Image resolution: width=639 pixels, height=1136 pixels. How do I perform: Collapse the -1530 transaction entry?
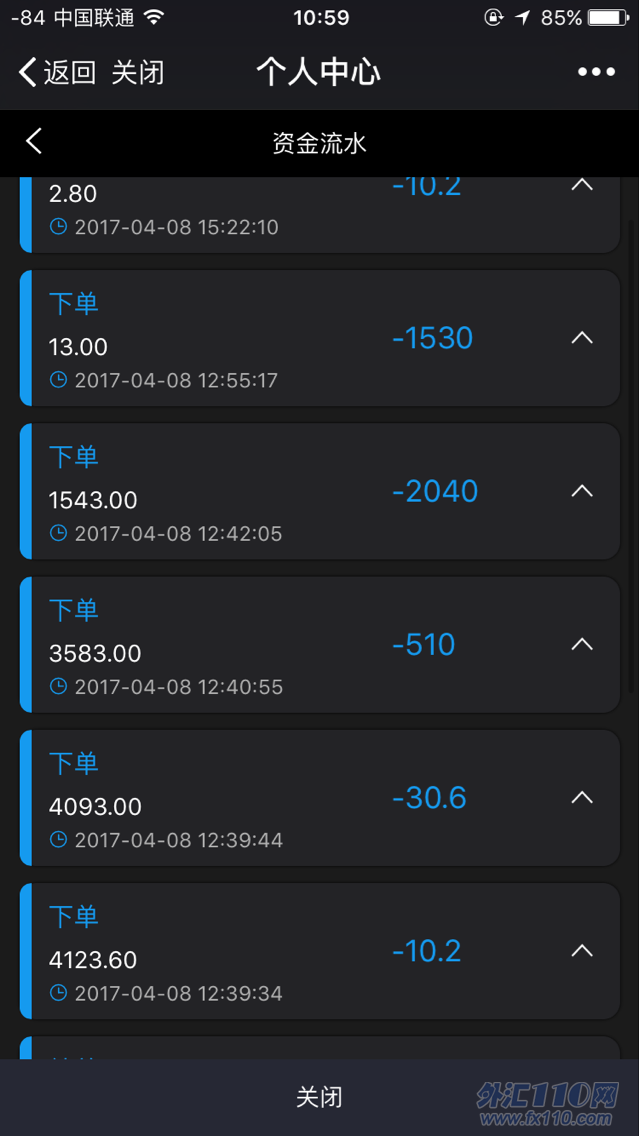[582, 338]
